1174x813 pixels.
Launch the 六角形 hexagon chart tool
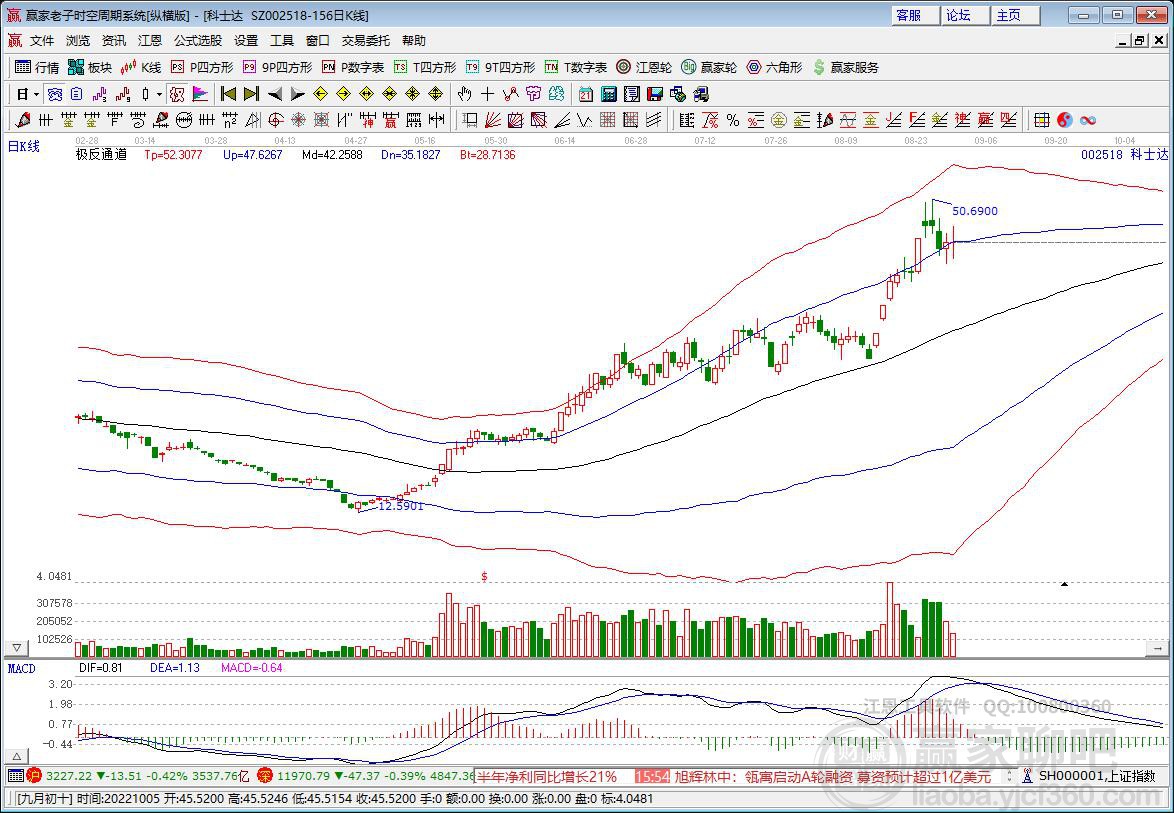coord(774,67)
